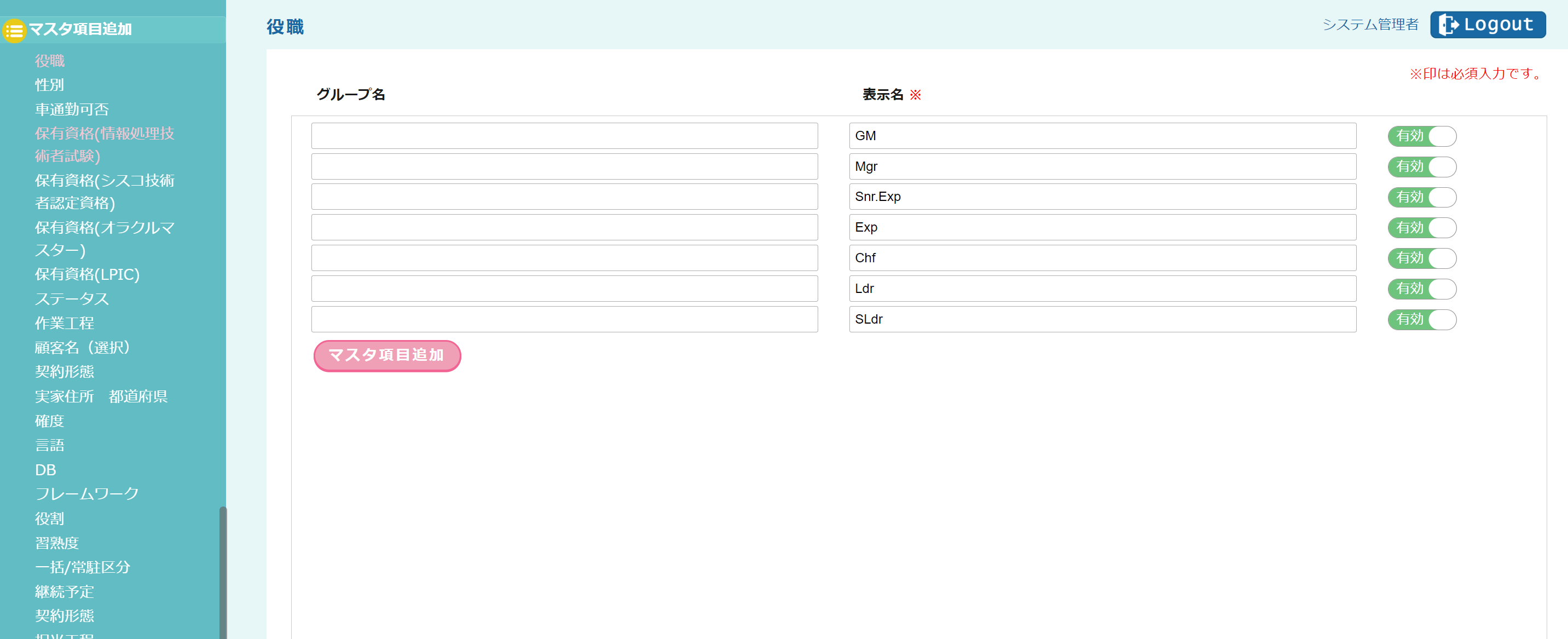Select 顧客名（選択）in sidebar

point(82,347)
